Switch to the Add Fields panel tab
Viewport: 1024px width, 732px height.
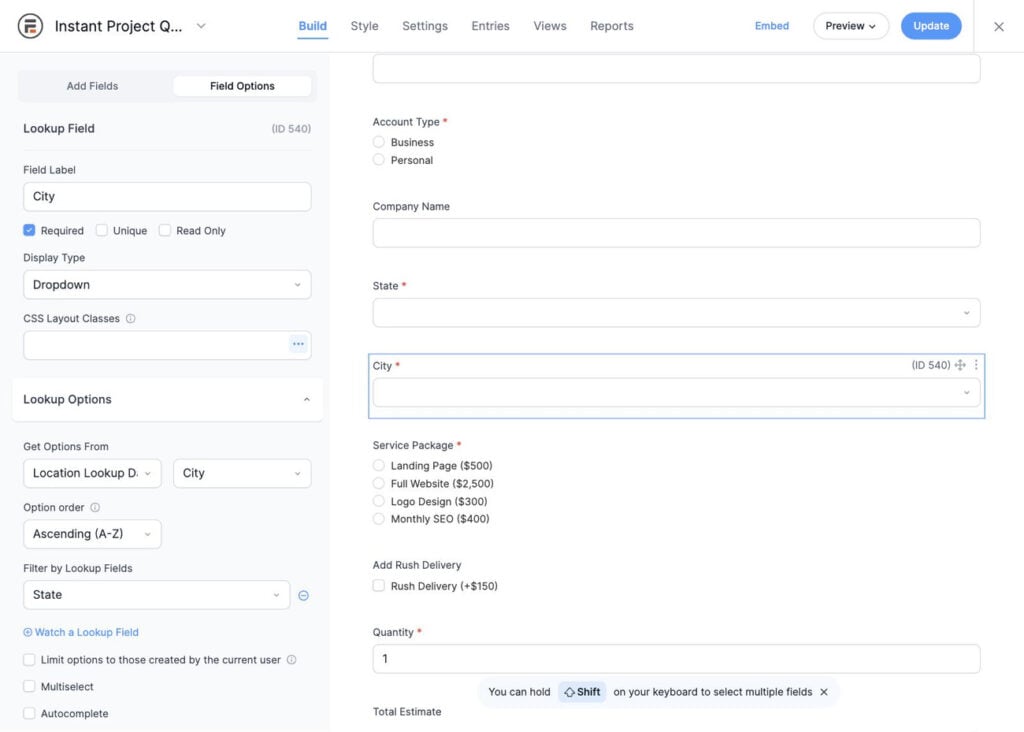click(93, 86)
